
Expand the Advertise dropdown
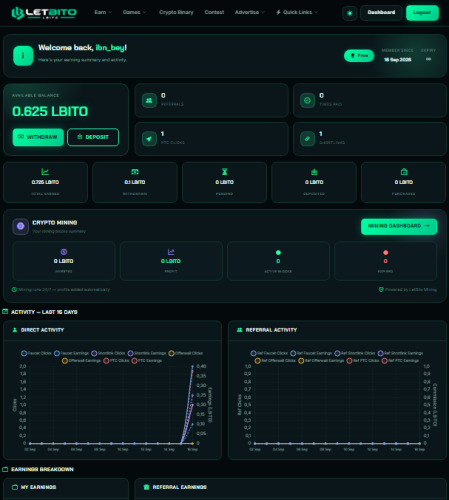point(250,12)
